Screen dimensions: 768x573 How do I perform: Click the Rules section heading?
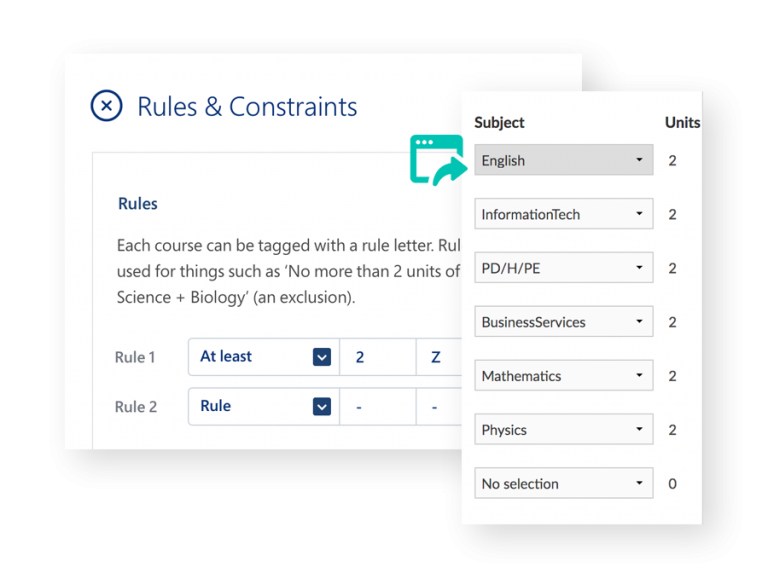coord(138,204)
